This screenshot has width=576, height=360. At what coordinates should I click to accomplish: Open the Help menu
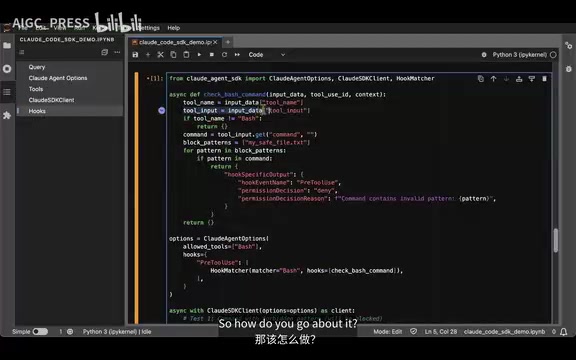tap(174, 28)
